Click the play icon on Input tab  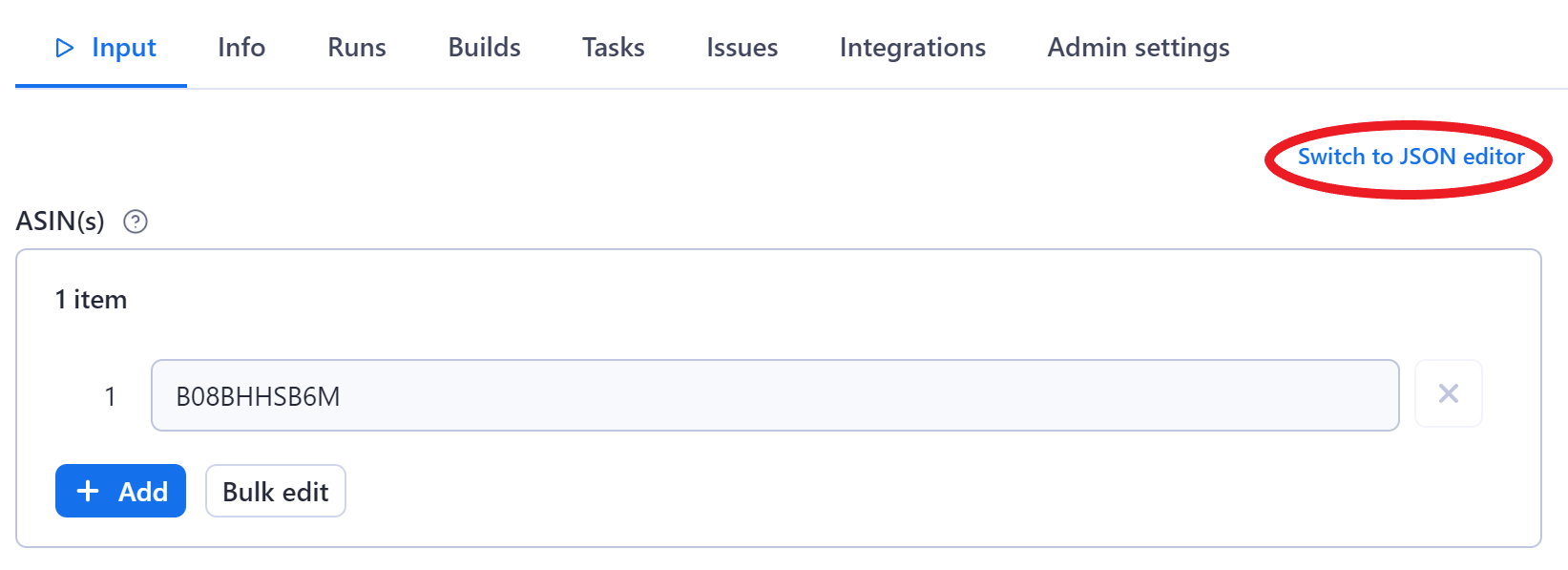click(x=65, y=48)
